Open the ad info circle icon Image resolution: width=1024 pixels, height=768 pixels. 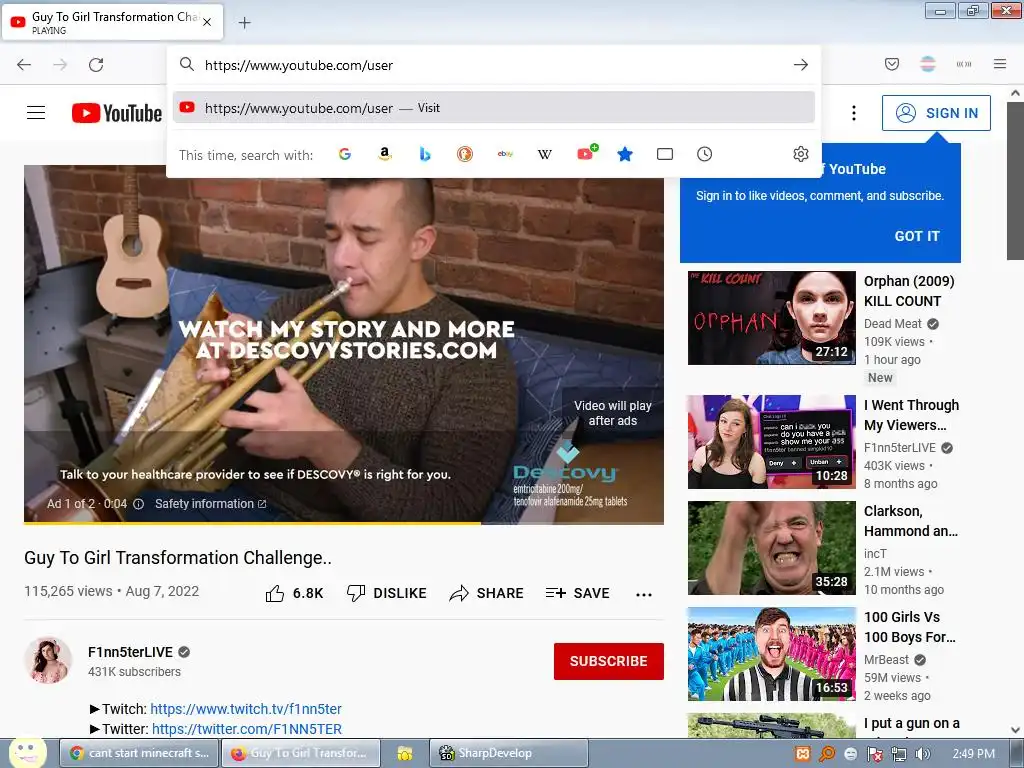click(138, 504)
